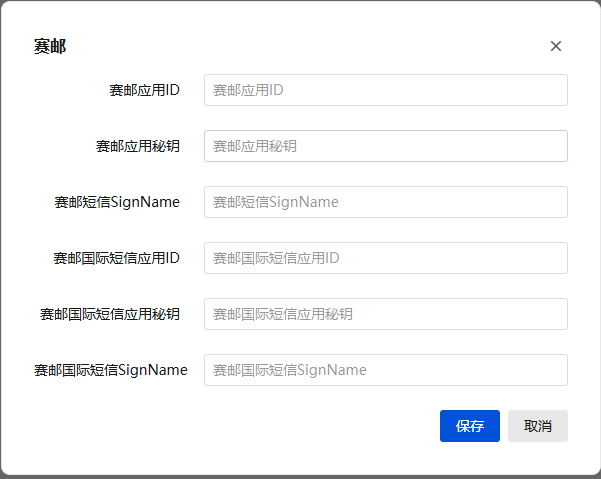Activate the 赛邮国际短信应用秘钥 input box

tap(386, 314)
